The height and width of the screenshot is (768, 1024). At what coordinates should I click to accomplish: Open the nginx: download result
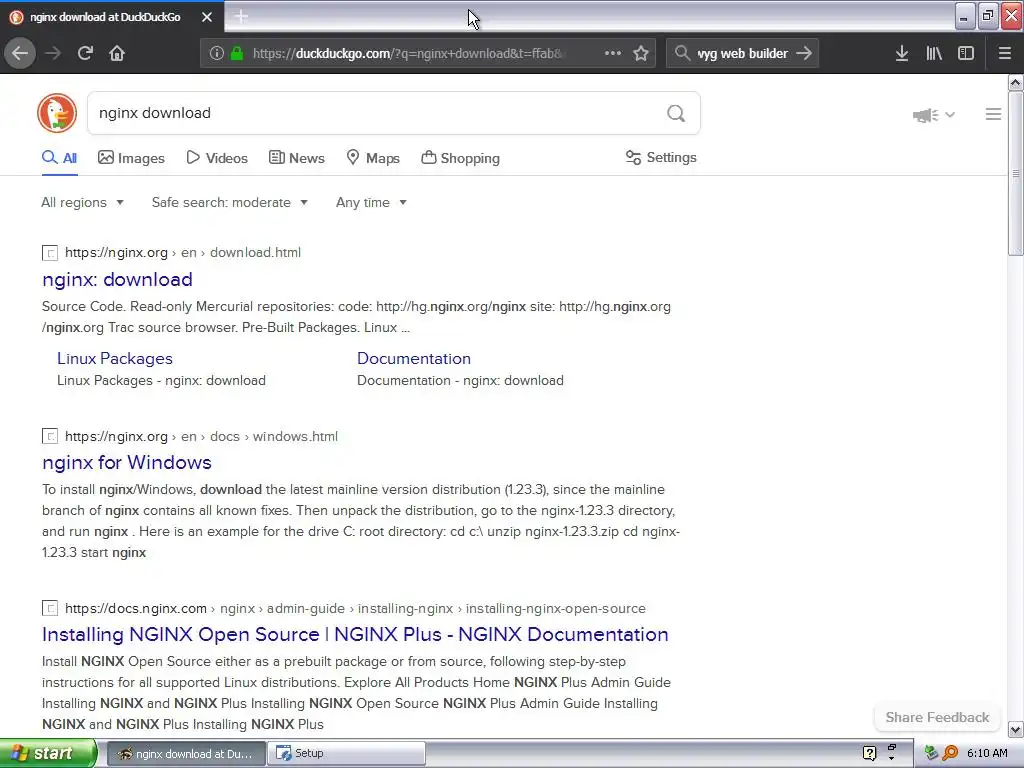118,280
